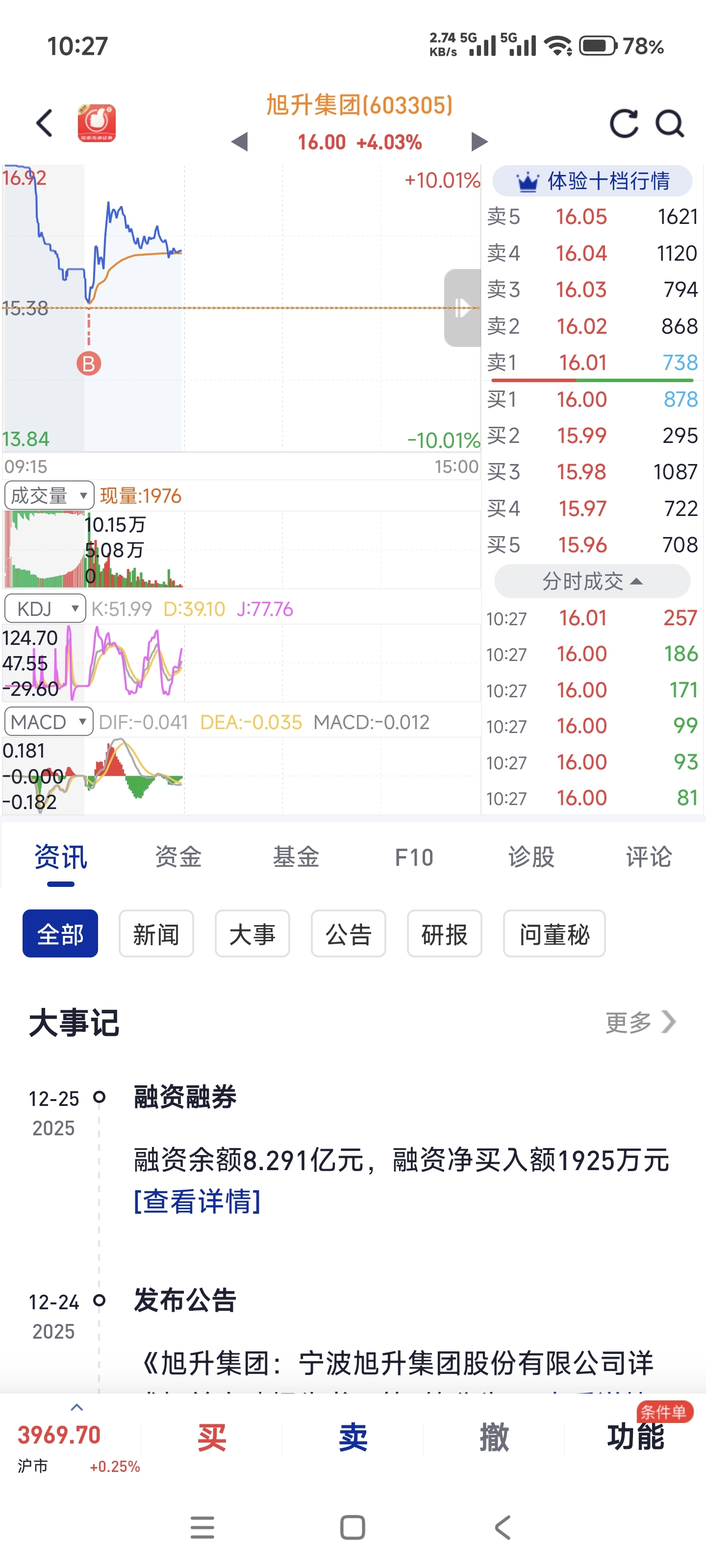
Task: Tap the trade row with volume 257
Action: point(592,618)
